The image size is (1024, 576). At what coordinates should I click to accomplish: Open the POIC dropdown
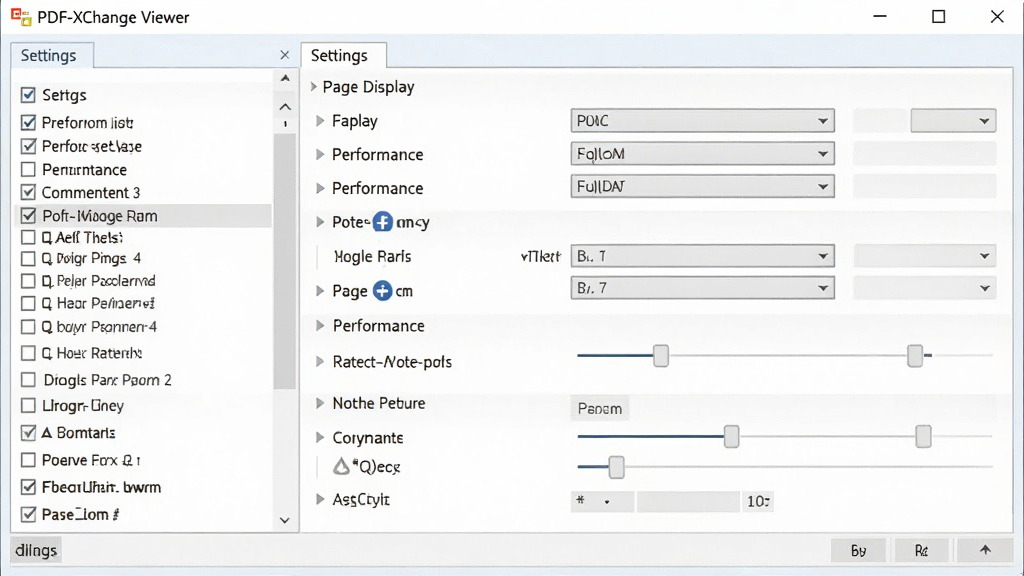pyautogui.click(x=702, y=120)
